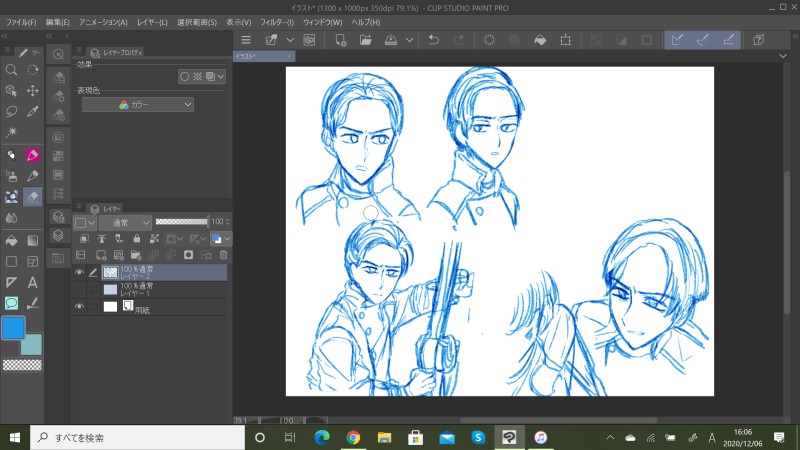Screen dimensions: 800x450
Task: Hide layer レイヤー 2 with eye icon
Action: 79,272
